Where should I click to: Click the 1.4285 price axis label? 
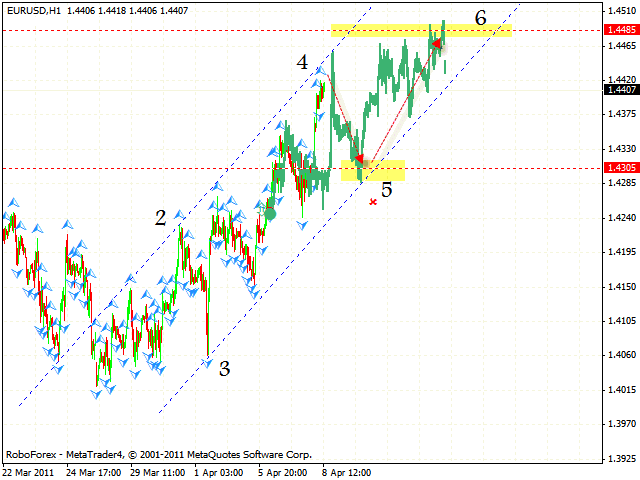(x=622, y=182)
